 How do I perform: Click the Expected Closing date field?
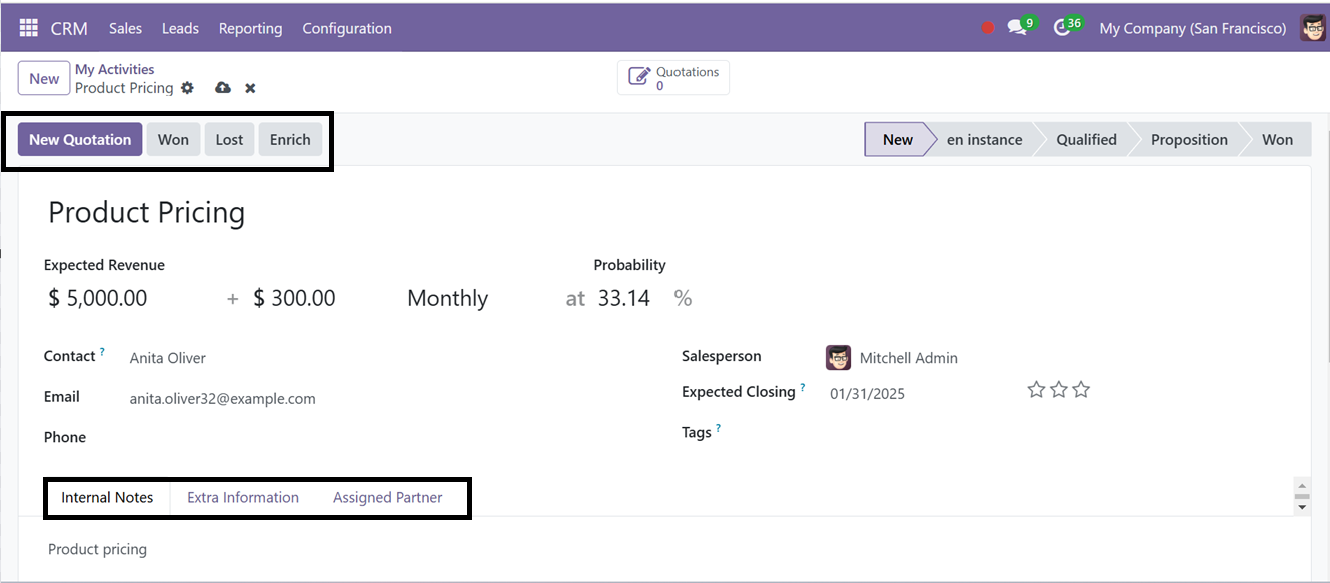(867, 393)
